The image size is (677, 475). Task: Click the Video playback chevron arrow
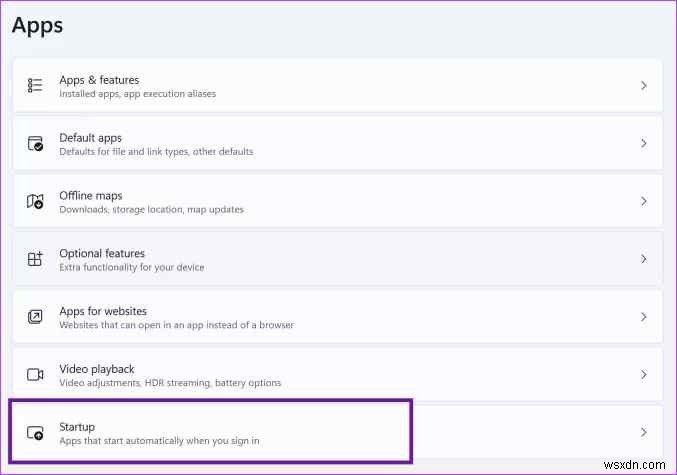point(644,374)
